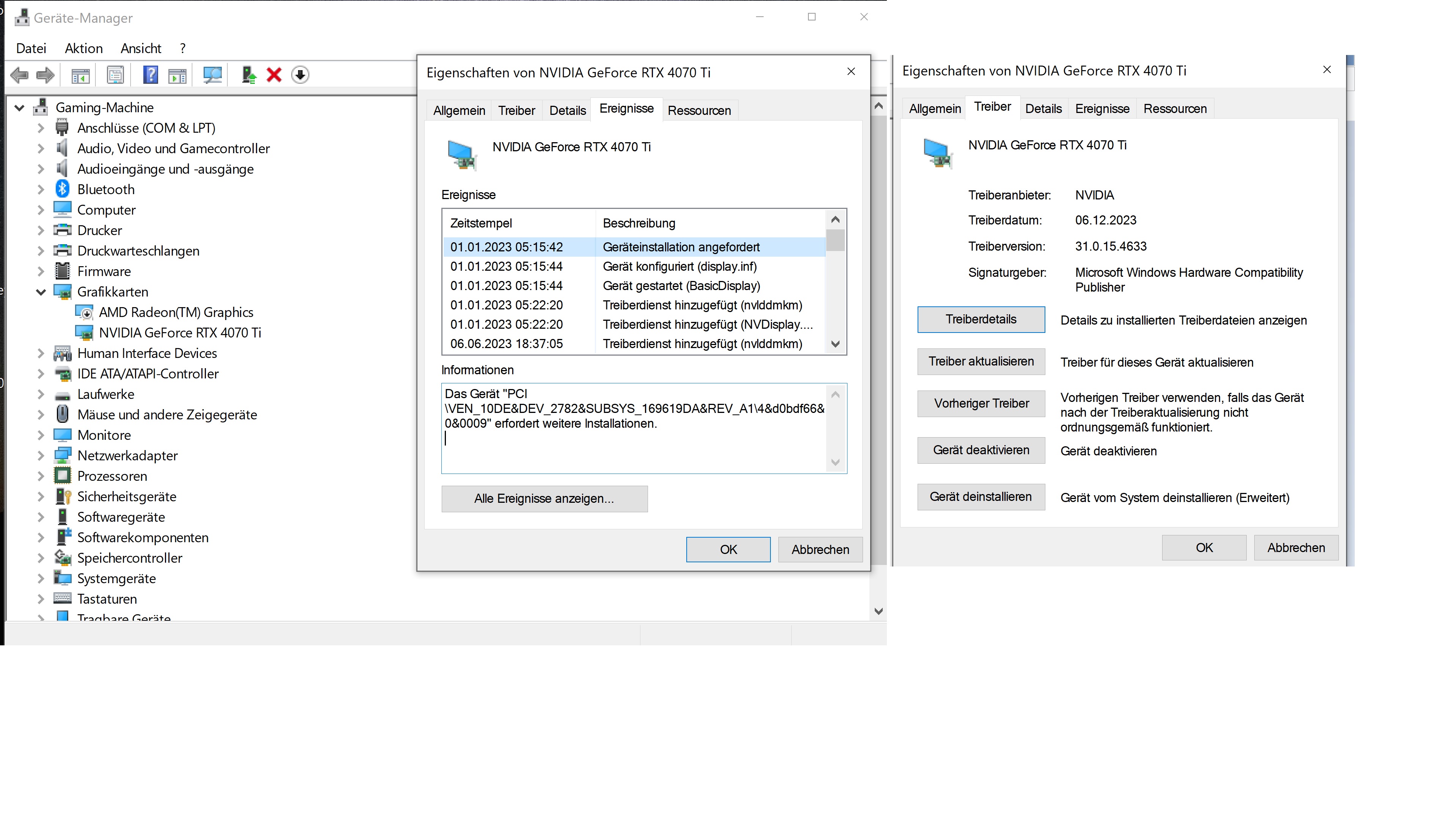
Task: Click Alle Ereignisse anzeigen button
Action: coord(544,499)
